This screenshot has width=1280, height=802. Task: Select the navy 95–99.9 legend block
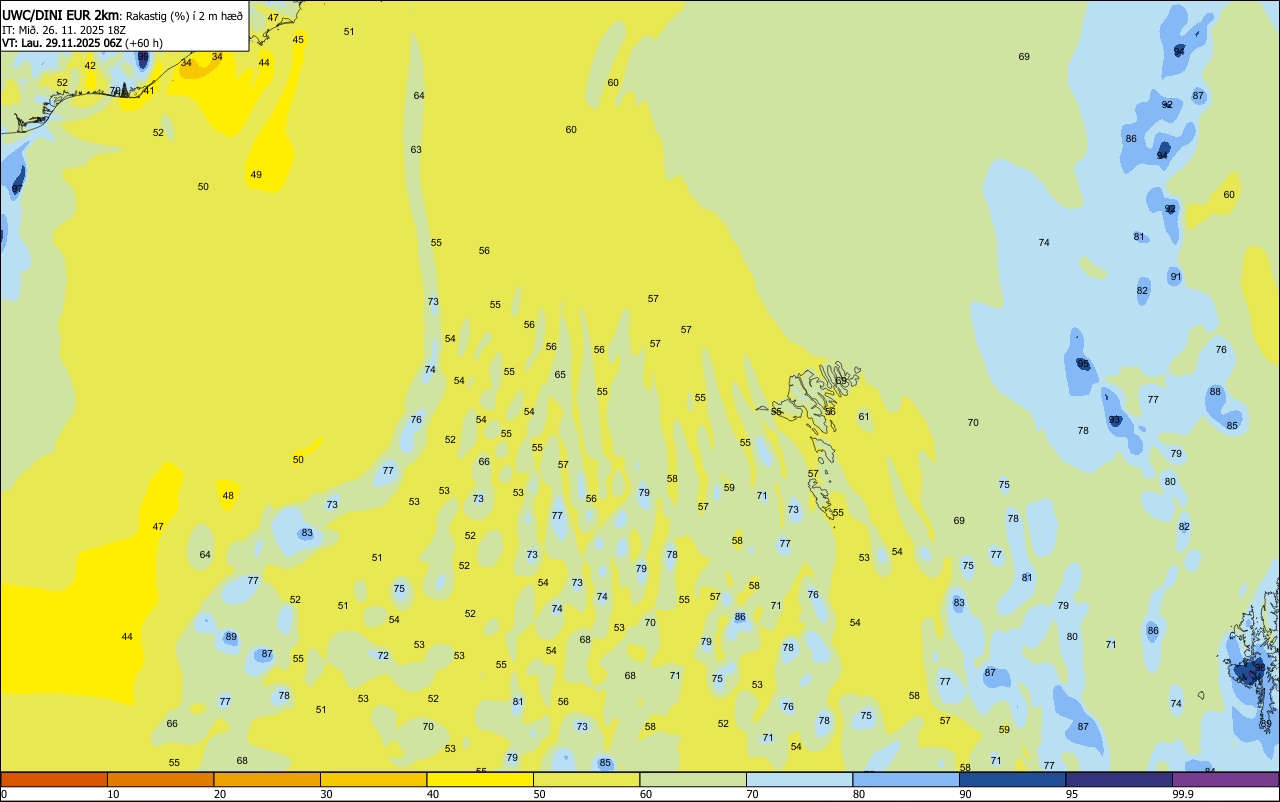[1119, 779]
